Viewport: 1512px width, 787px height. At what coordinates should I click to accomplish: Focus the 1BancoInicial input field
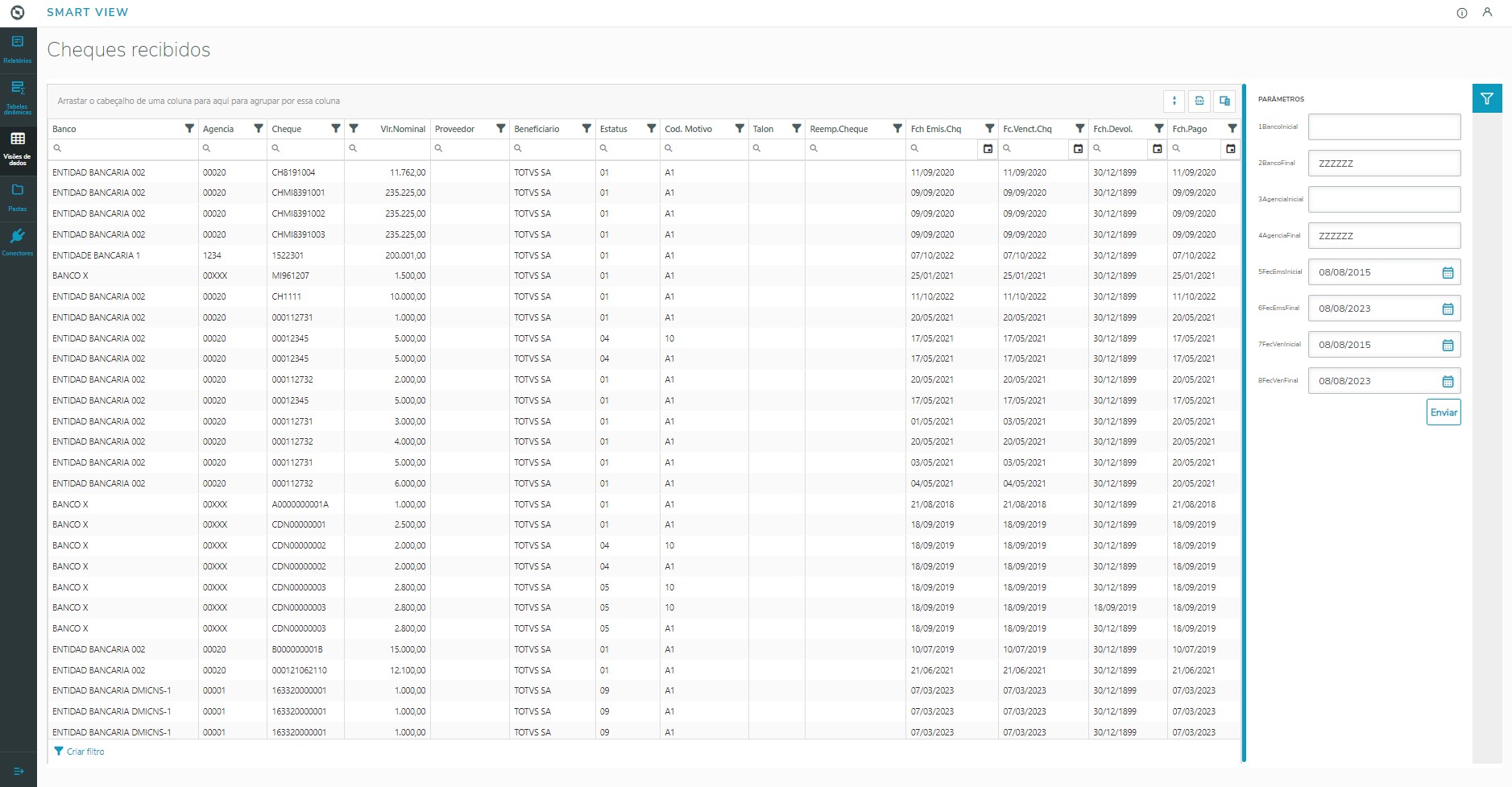(1384, 127)
